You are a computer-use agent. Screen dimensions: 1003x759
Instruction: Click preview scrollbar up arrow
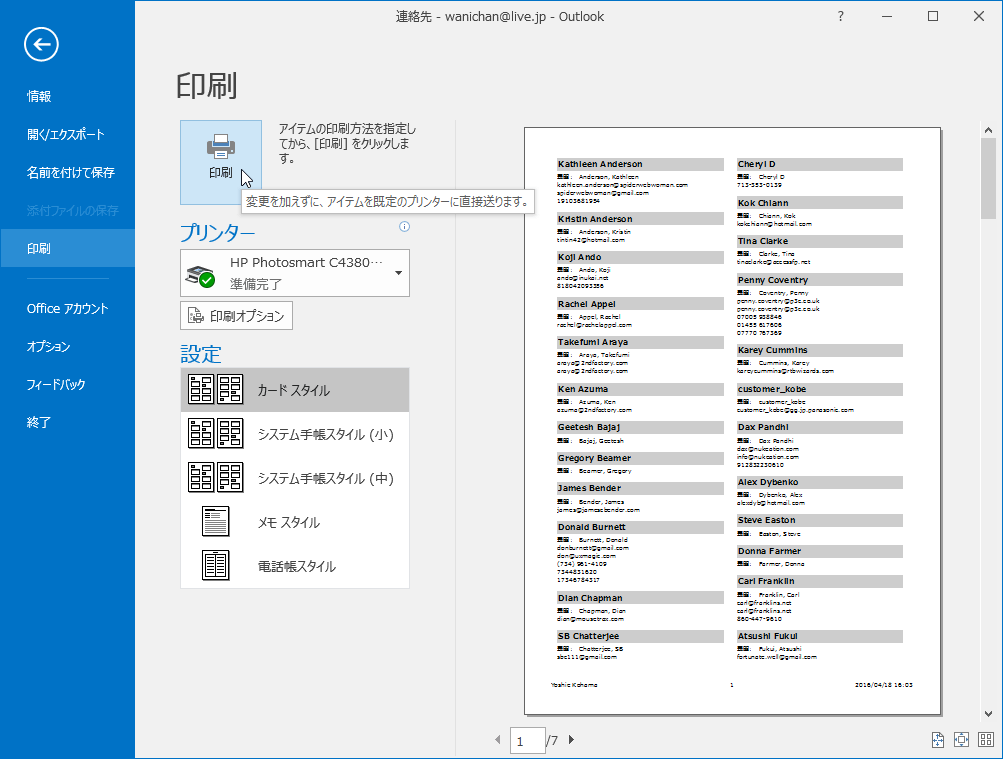[988, 130]
